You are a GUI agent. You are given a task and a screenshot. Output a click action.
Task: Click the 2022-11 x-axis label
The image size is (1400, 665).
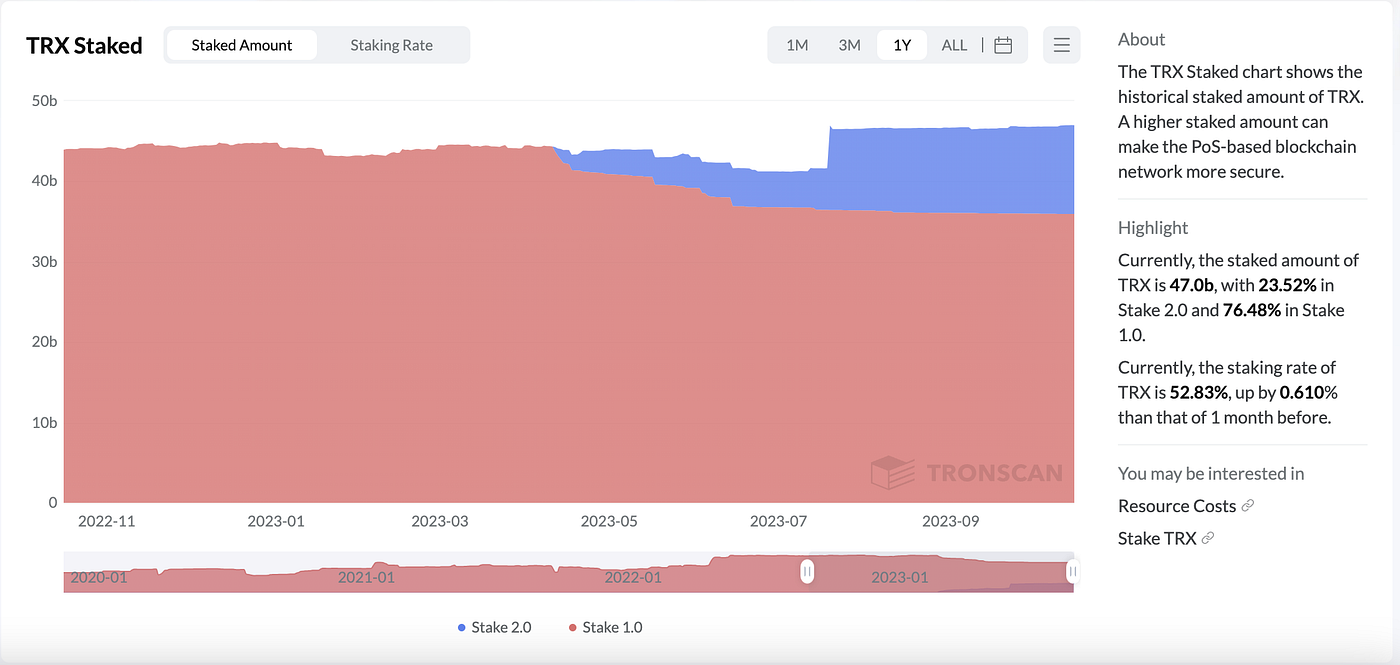click(106, 521)
